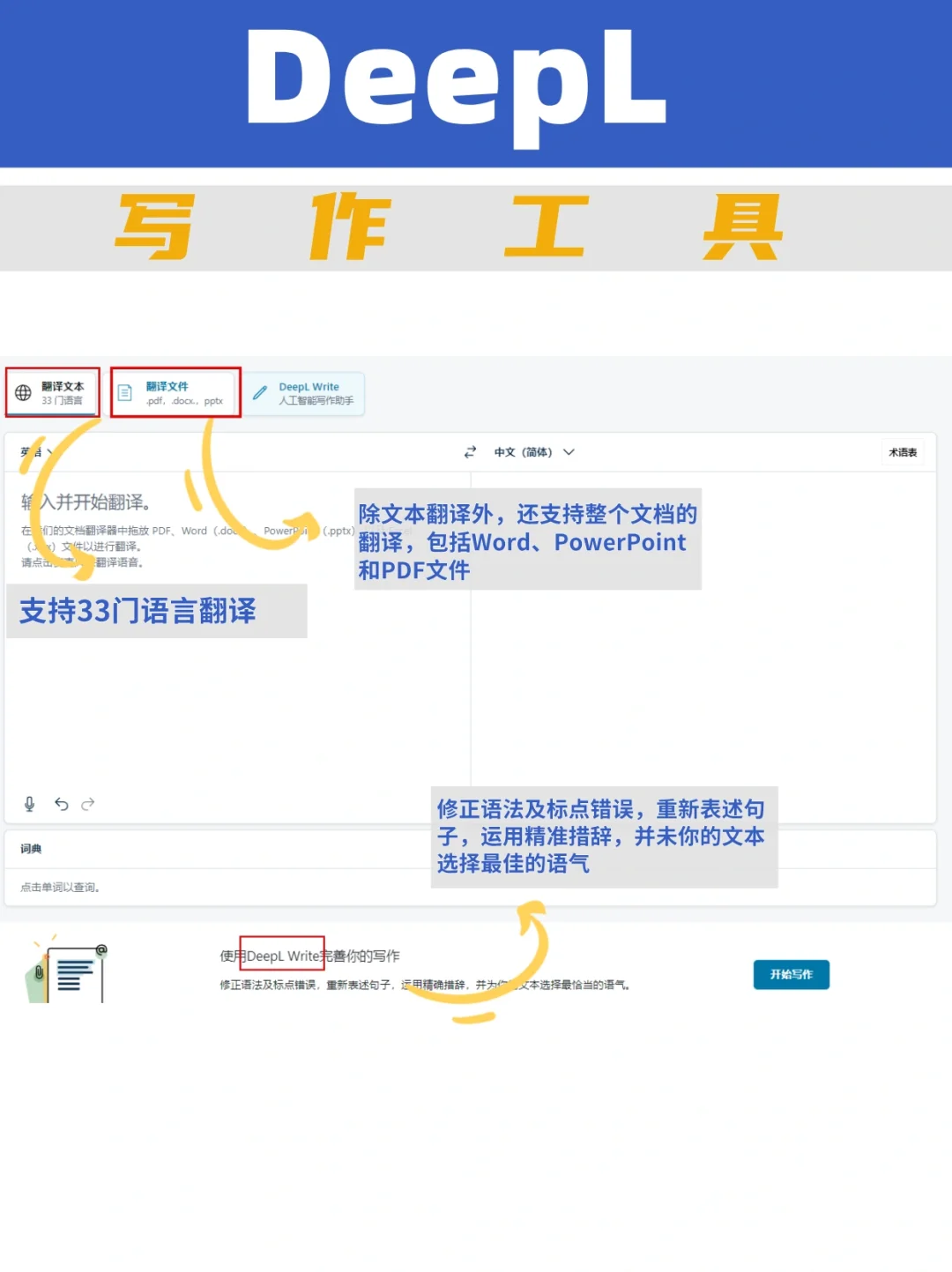Click the 使用DeepL Write完善你的写作 heading
952x1272 pixels.
point(309,956)
